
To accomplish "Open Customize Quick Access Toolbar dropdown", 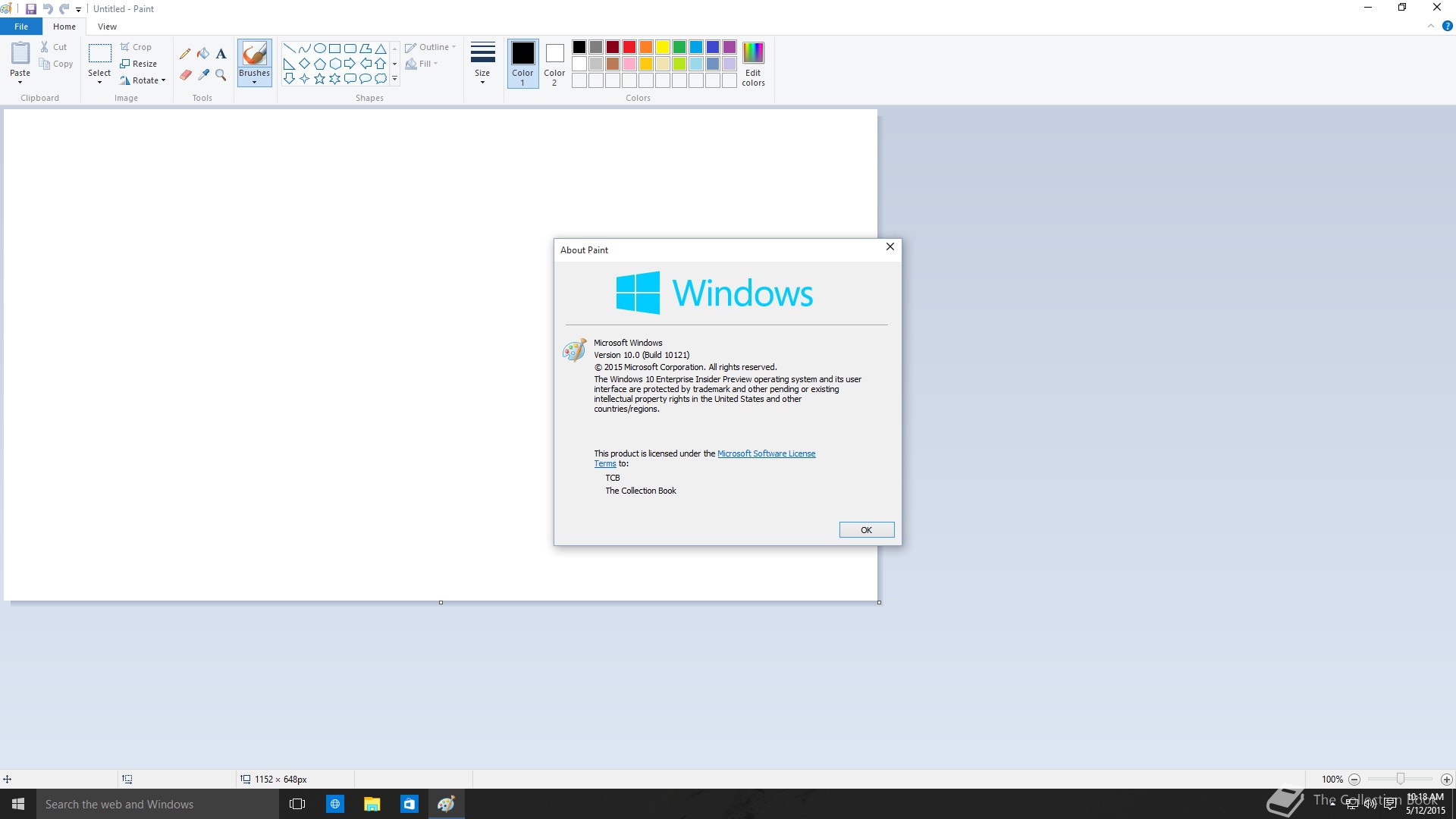I will tap(78, 10).
